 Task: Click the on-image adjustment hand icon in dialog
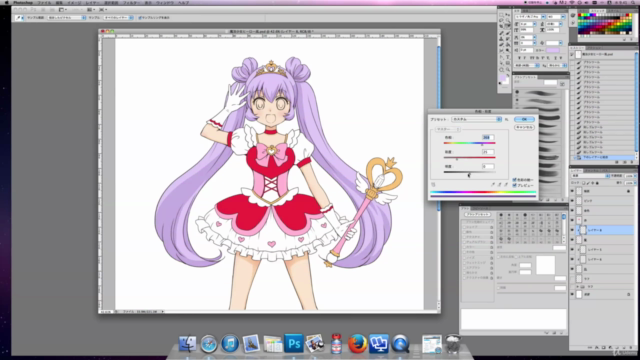pyautogui.click(x=433, y=184)
